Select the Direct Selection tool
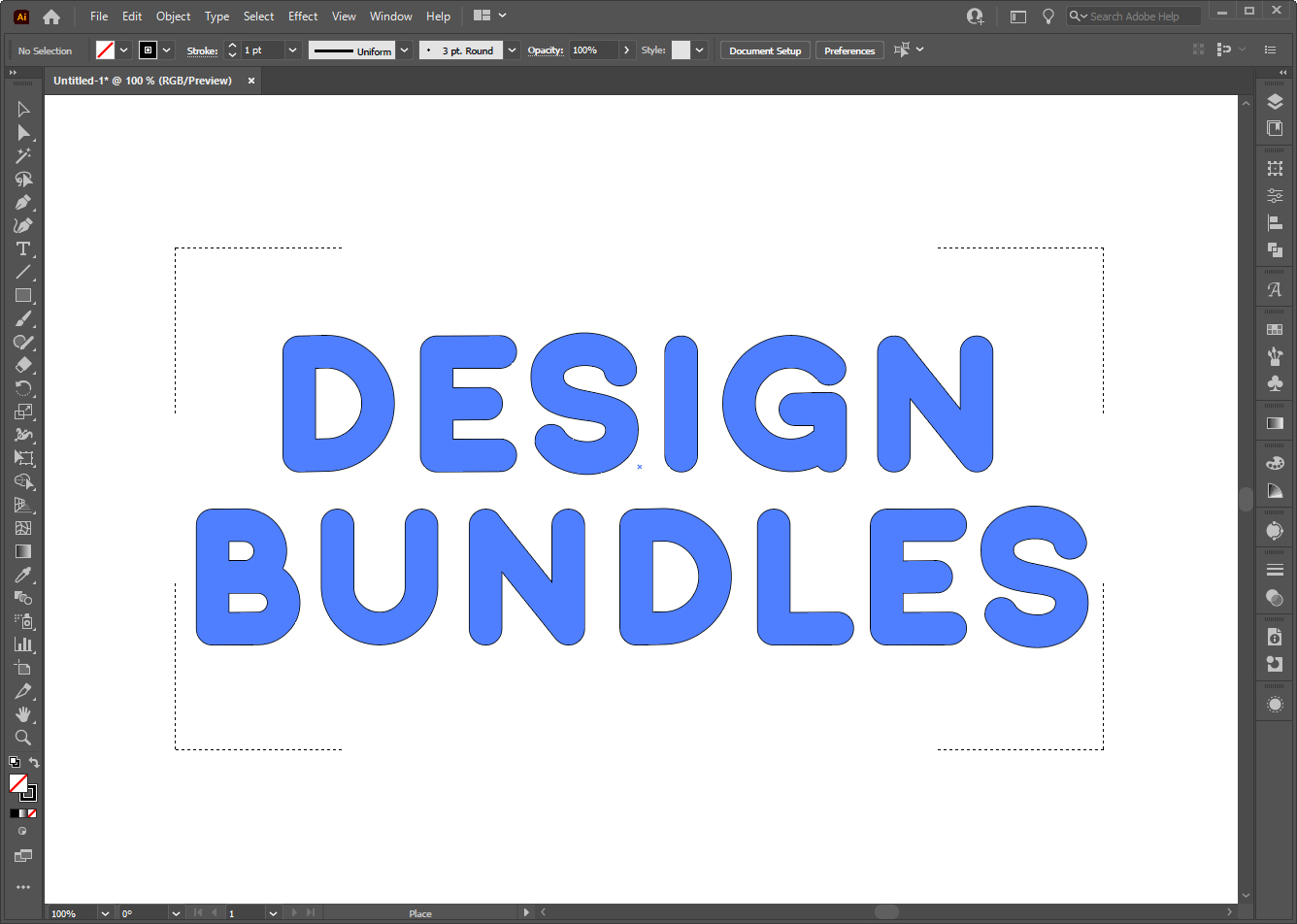 pyautogui.click(x=23, y=133)
